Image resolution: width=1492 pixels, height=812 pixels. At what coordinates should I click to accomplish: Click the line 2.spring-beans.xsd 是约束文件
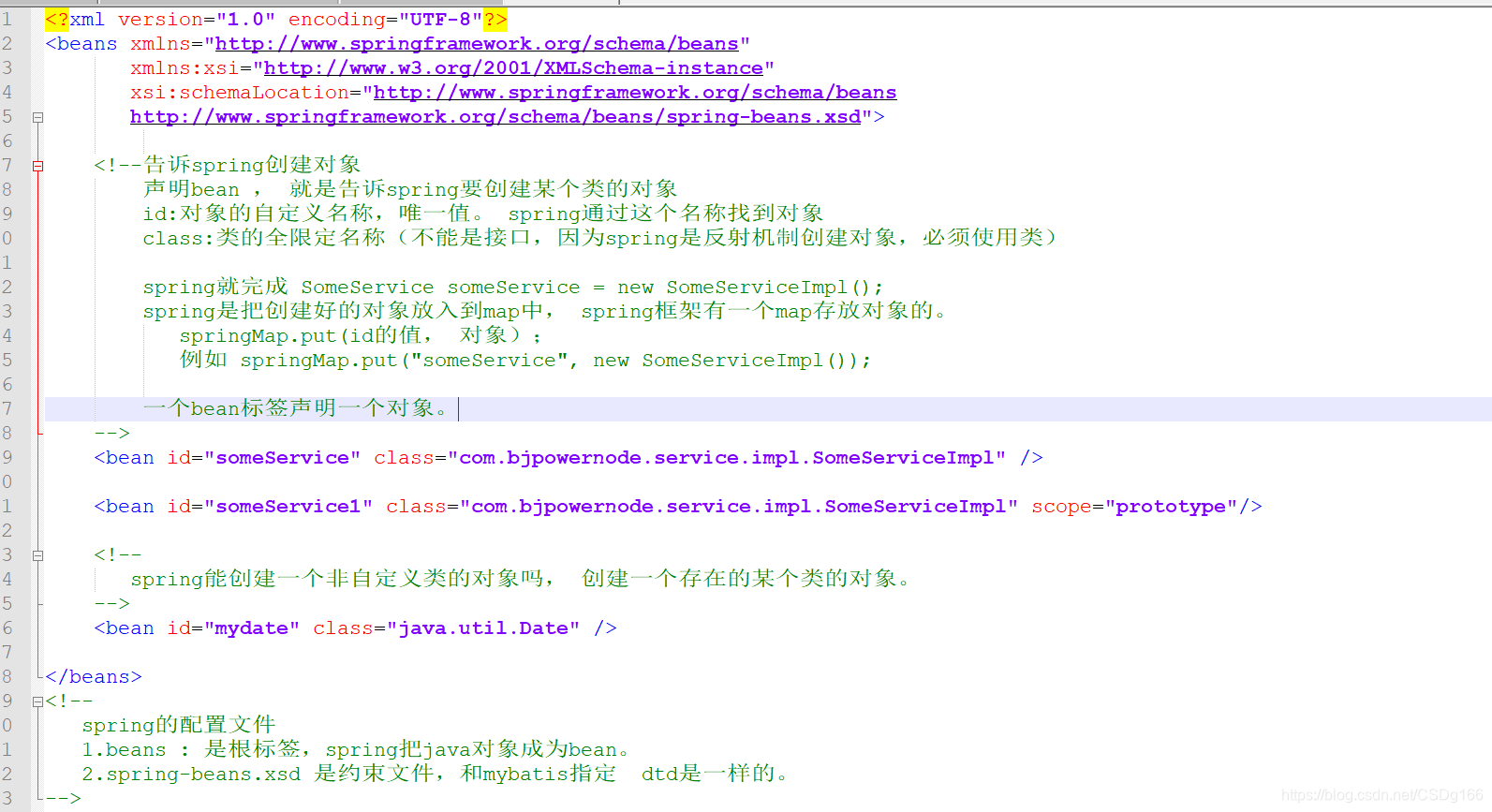pos(436,774)
